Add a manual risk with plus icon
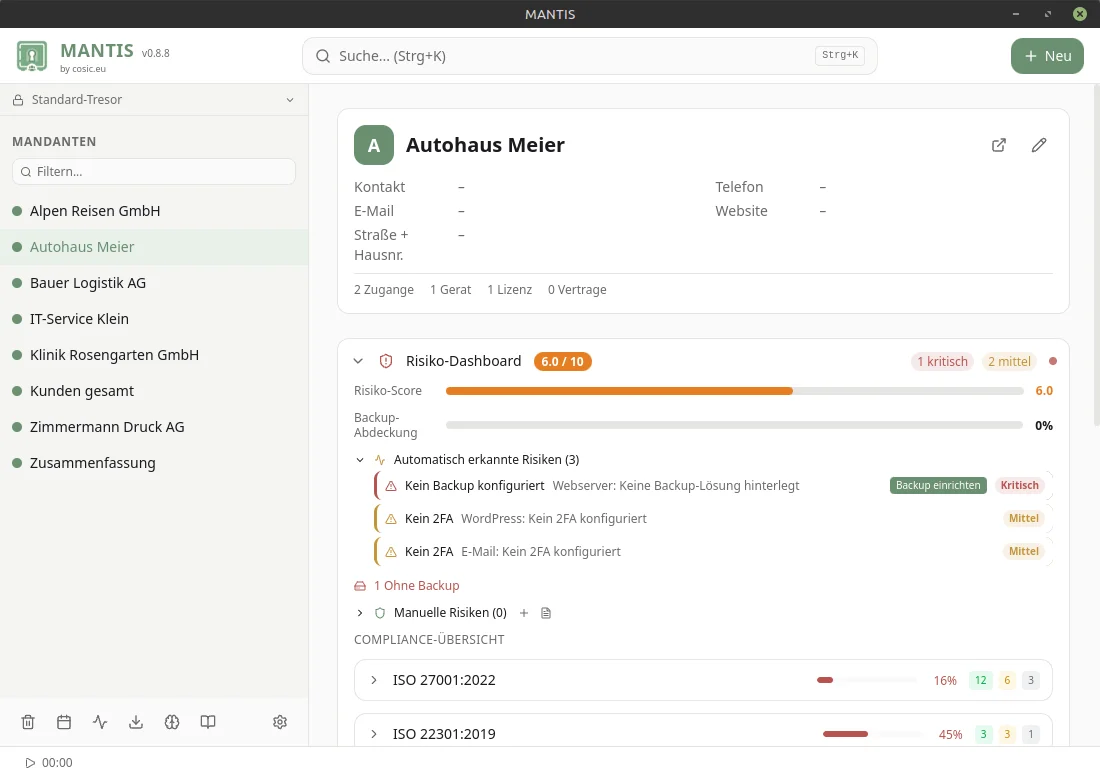The height and width of the screenshot is (778, 1100). [x=523, y=613]
